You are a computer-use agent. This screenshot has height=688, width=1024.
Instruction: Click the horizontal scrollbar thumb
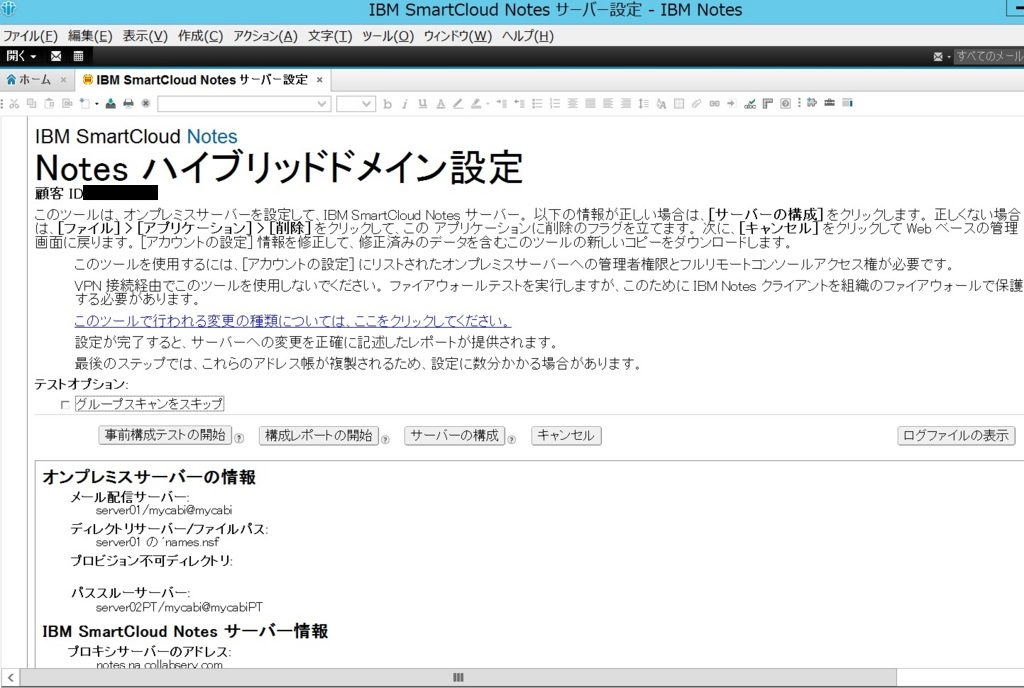[458, 678]
